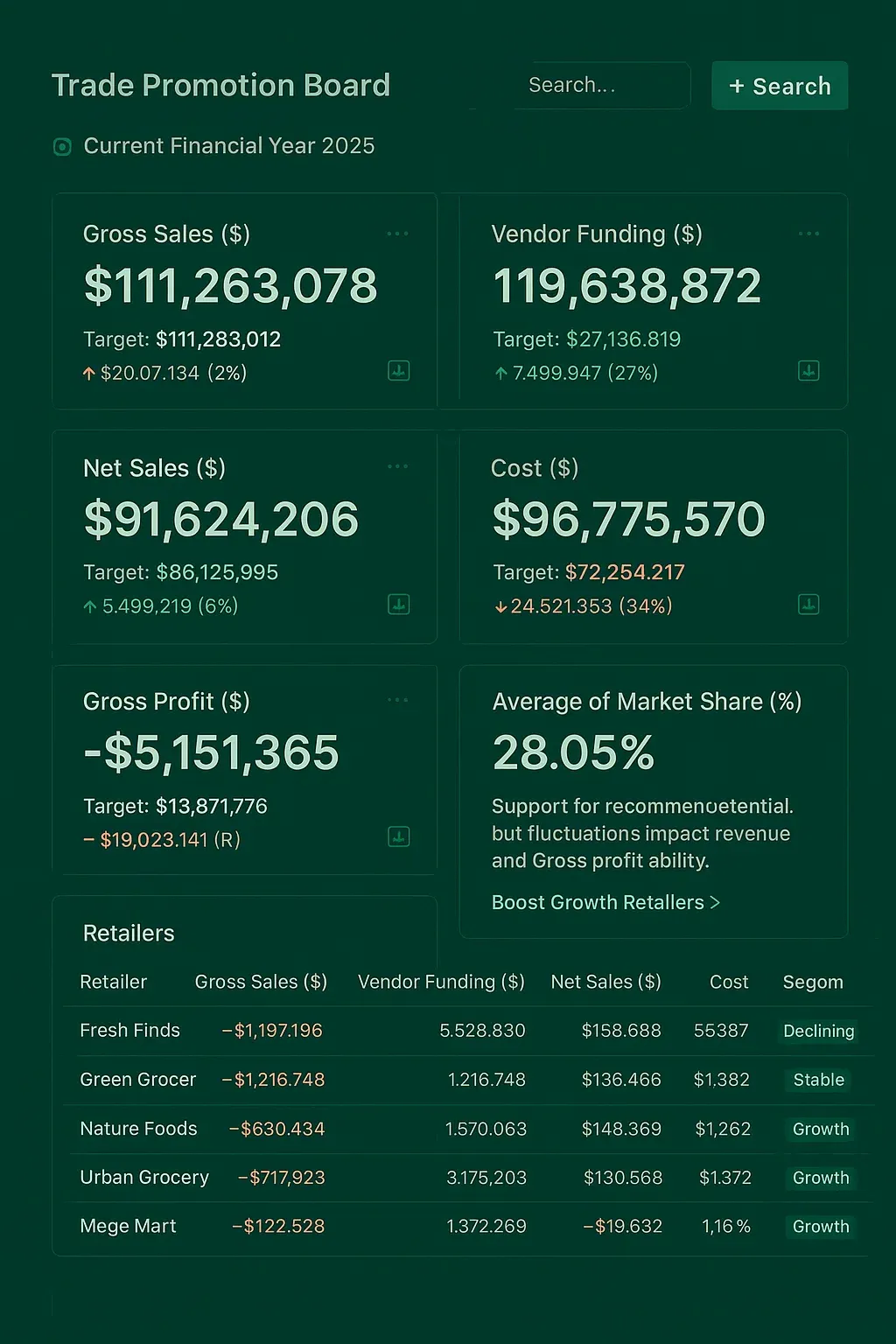The height and width of the screenshot is (1344, 896).
Task: Click download icon on Gross Sales card
Action: point(399,371)
